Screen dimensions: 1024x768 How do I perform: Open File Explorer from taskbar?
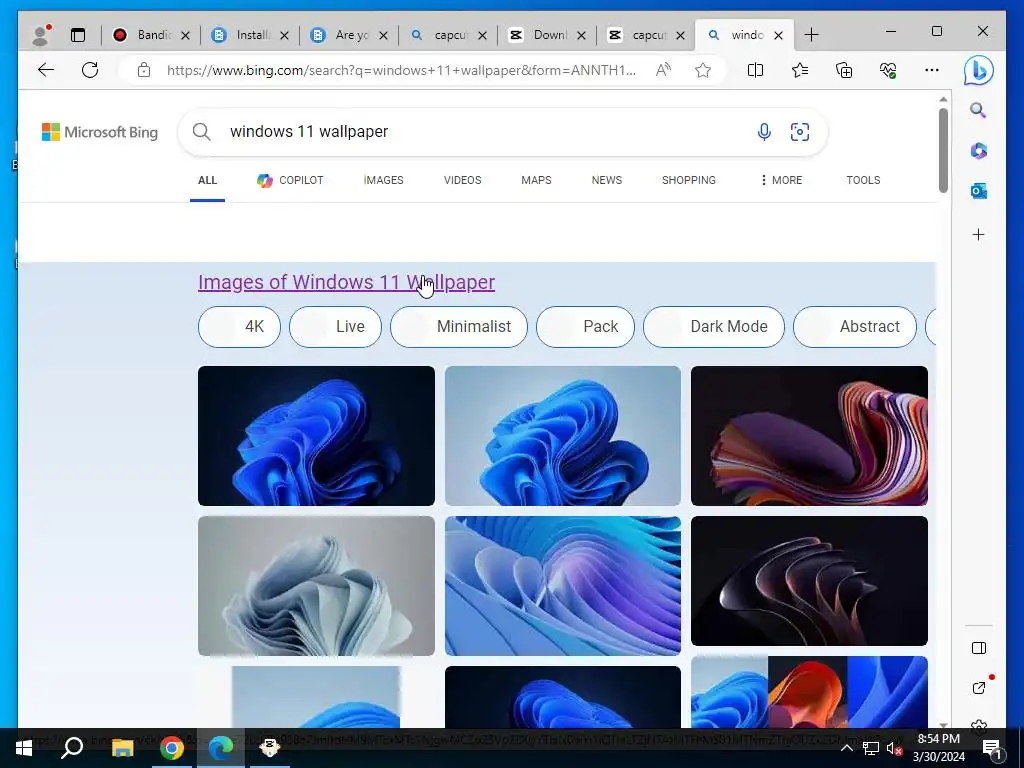point(122,748)
